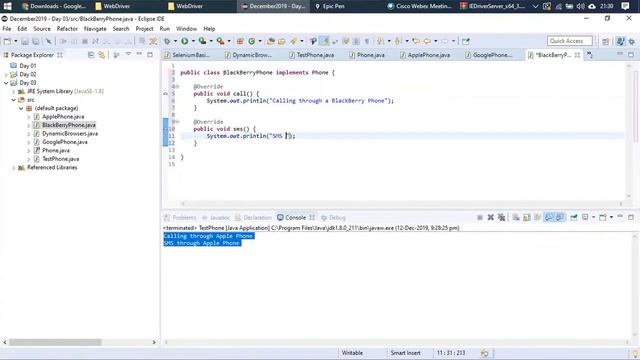Image resolution: width=640 pixels, height=360 pixels.
Task: Open the New dropdown arrow in toolbar
Action: pyautogui.click(x=16, y=41)
